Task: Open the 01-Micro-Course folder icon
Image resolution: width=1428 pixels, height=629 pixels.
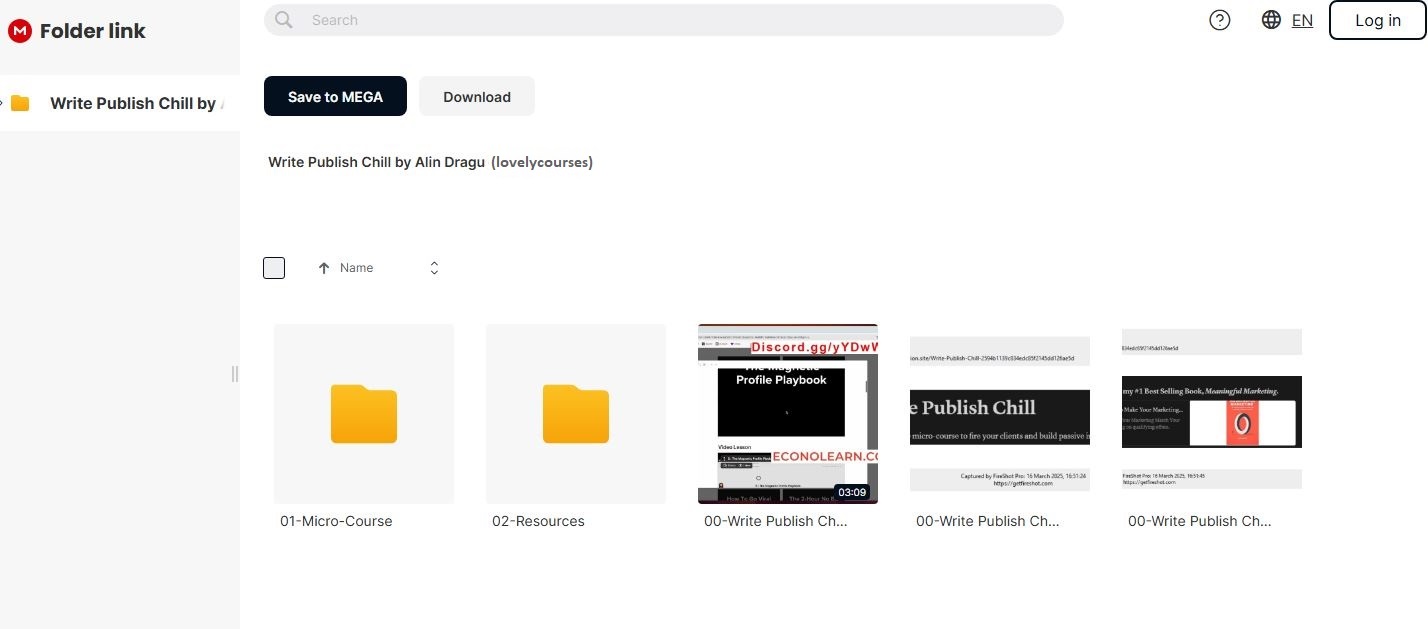Action: coord(364,413)
